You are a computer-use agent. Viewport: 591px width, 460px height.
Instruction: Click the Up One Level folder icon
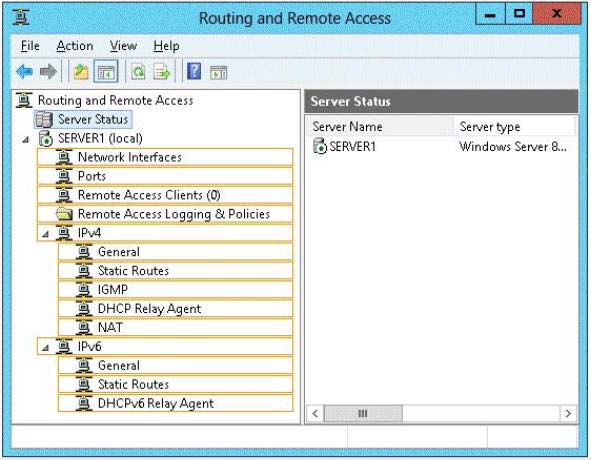[80, 72]
